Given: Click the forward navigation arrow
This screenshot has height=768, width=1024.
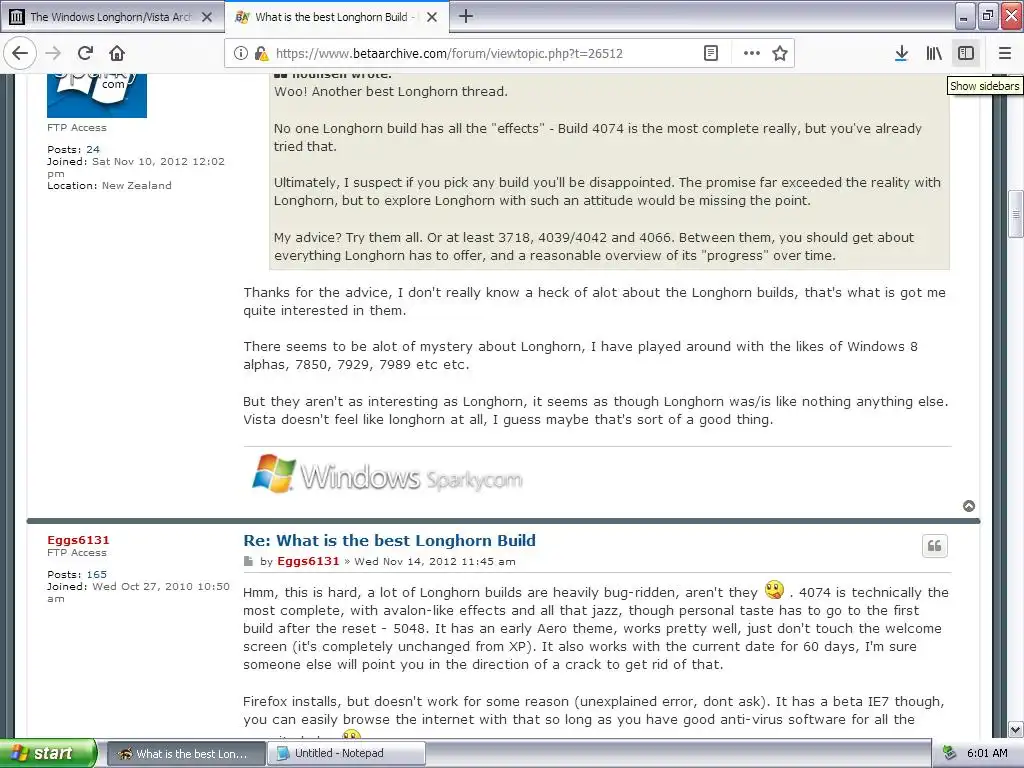Looking at the screenshot, I should click(x=53, y=53).
